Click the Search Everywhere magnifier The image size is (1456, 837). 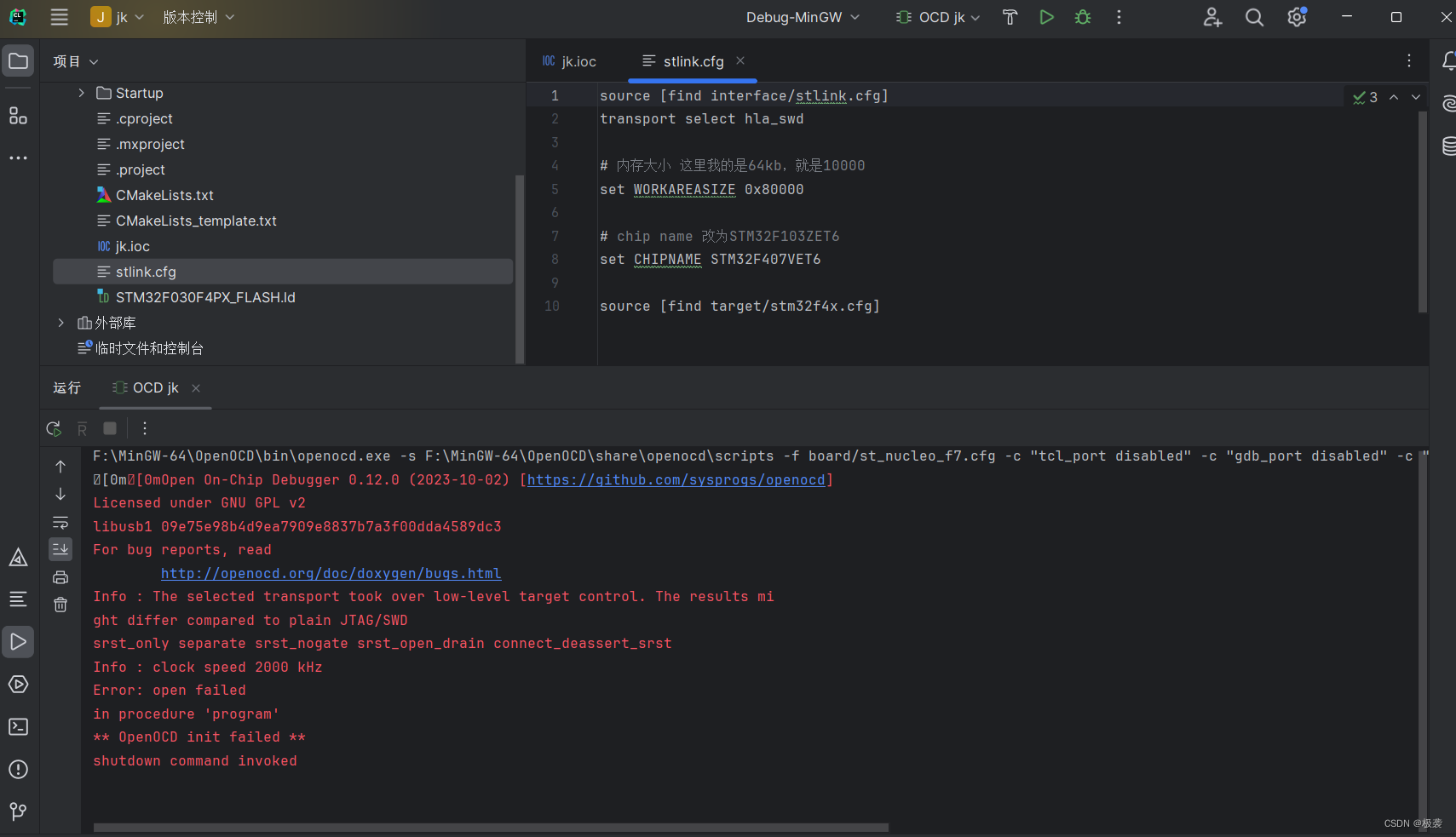click(x=1254, y=17)
